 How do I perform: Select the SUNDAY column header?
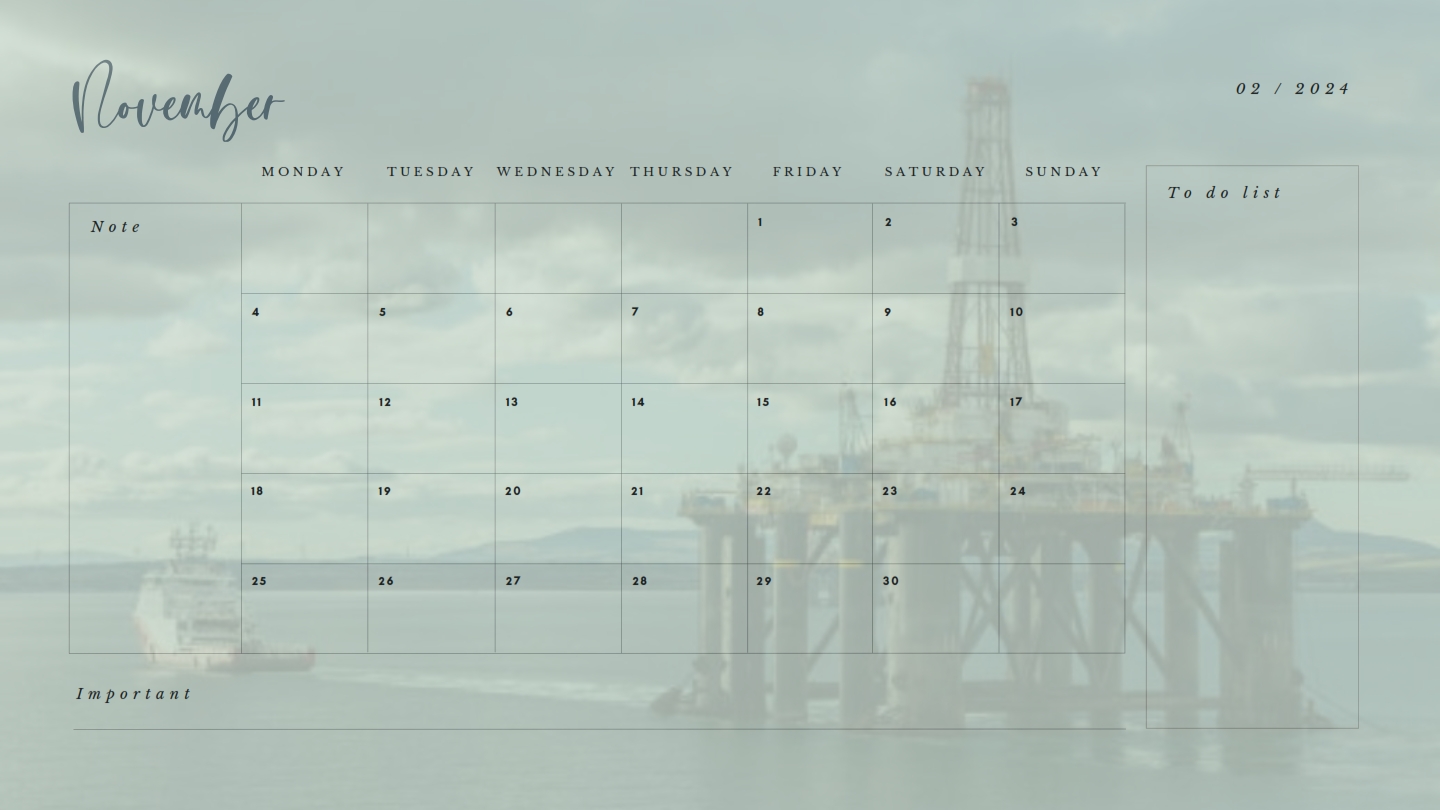1063,171
